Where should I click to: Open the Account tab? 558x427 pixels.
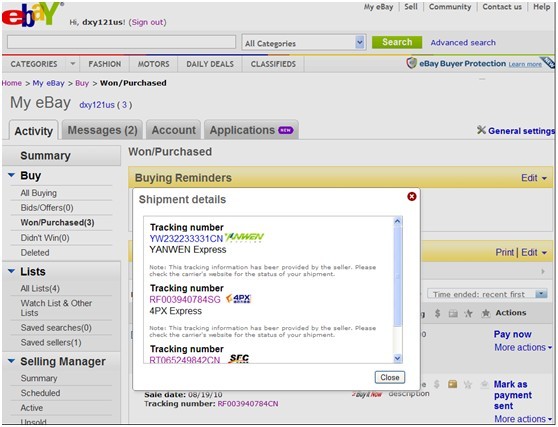pyautogui.click(x=174, y=130)
